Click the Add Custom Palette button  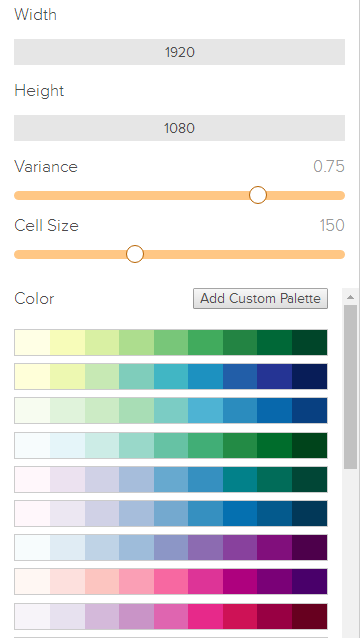point(260,299)
